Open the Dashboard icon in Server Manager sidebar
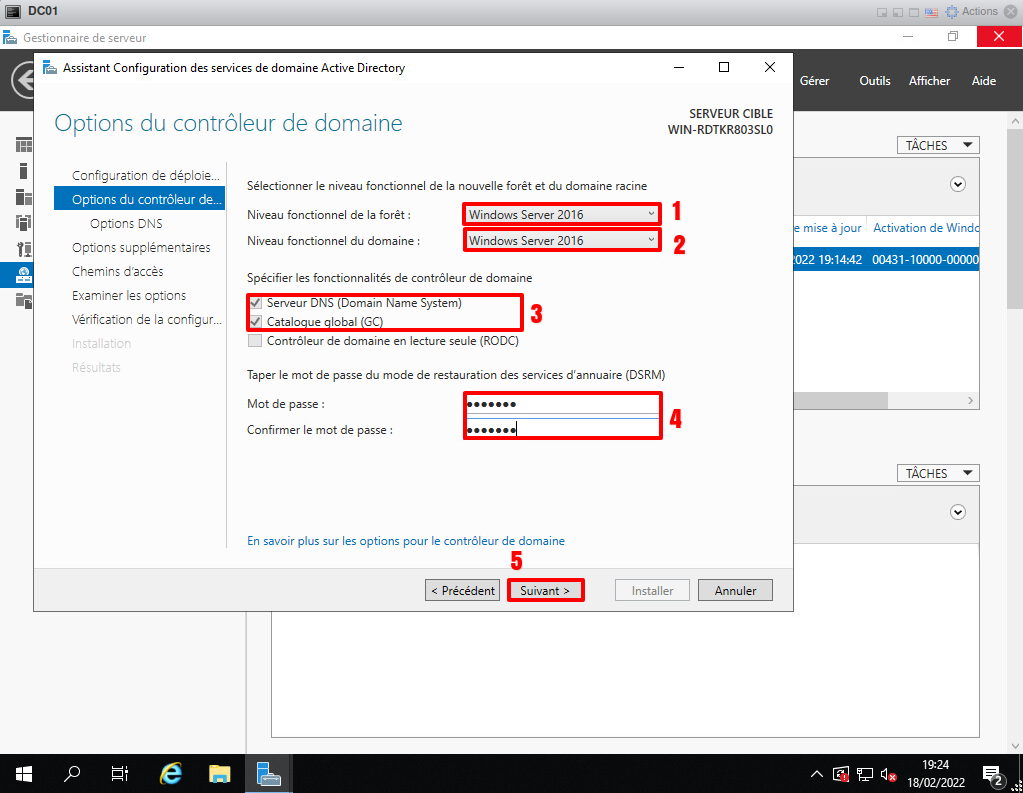This screenshot has width=1023, height=793. 23,146
